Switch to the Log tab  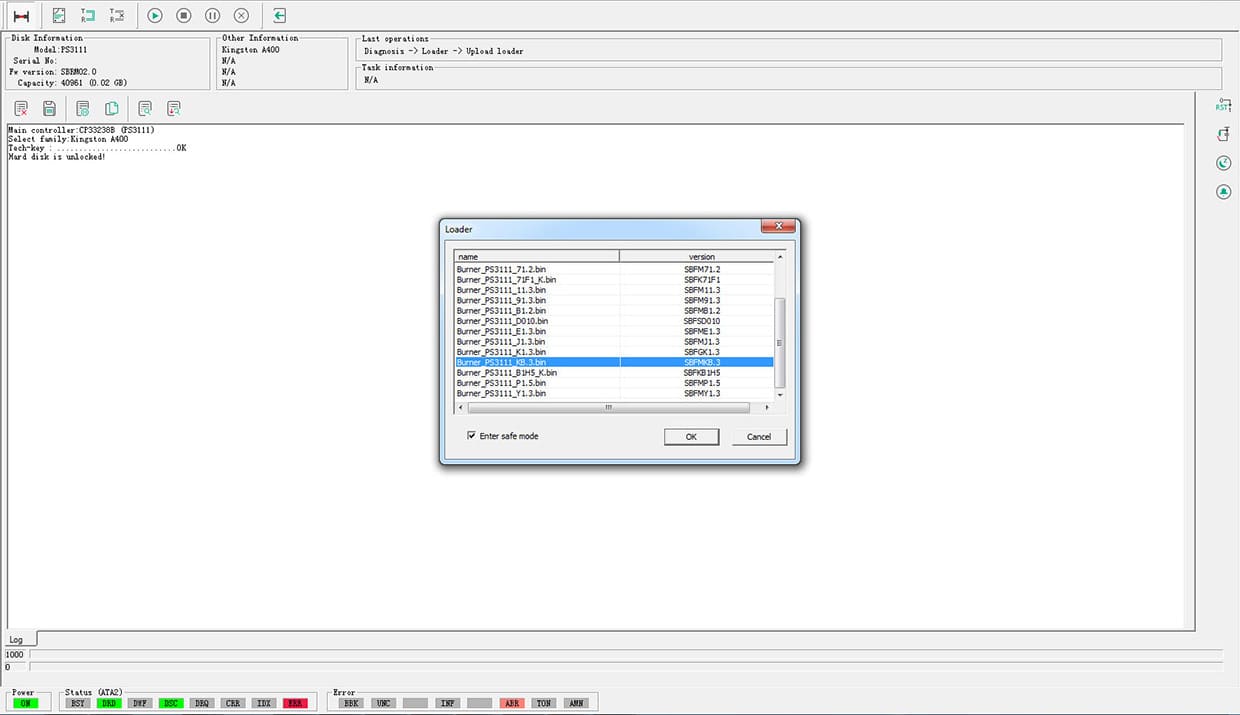click(16, 639)
